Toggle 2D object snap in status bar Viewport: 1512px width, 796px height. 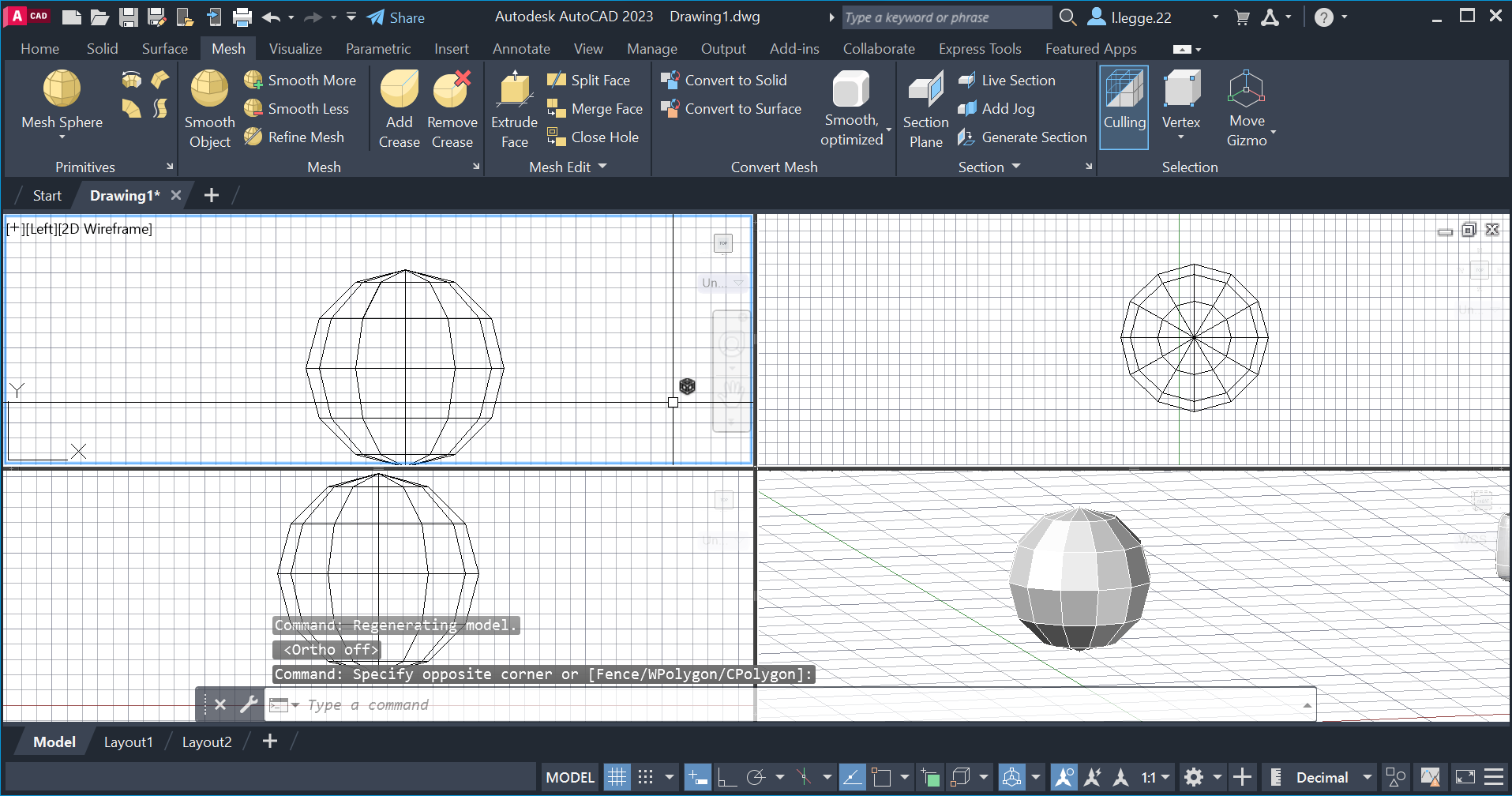pos(881,777)
